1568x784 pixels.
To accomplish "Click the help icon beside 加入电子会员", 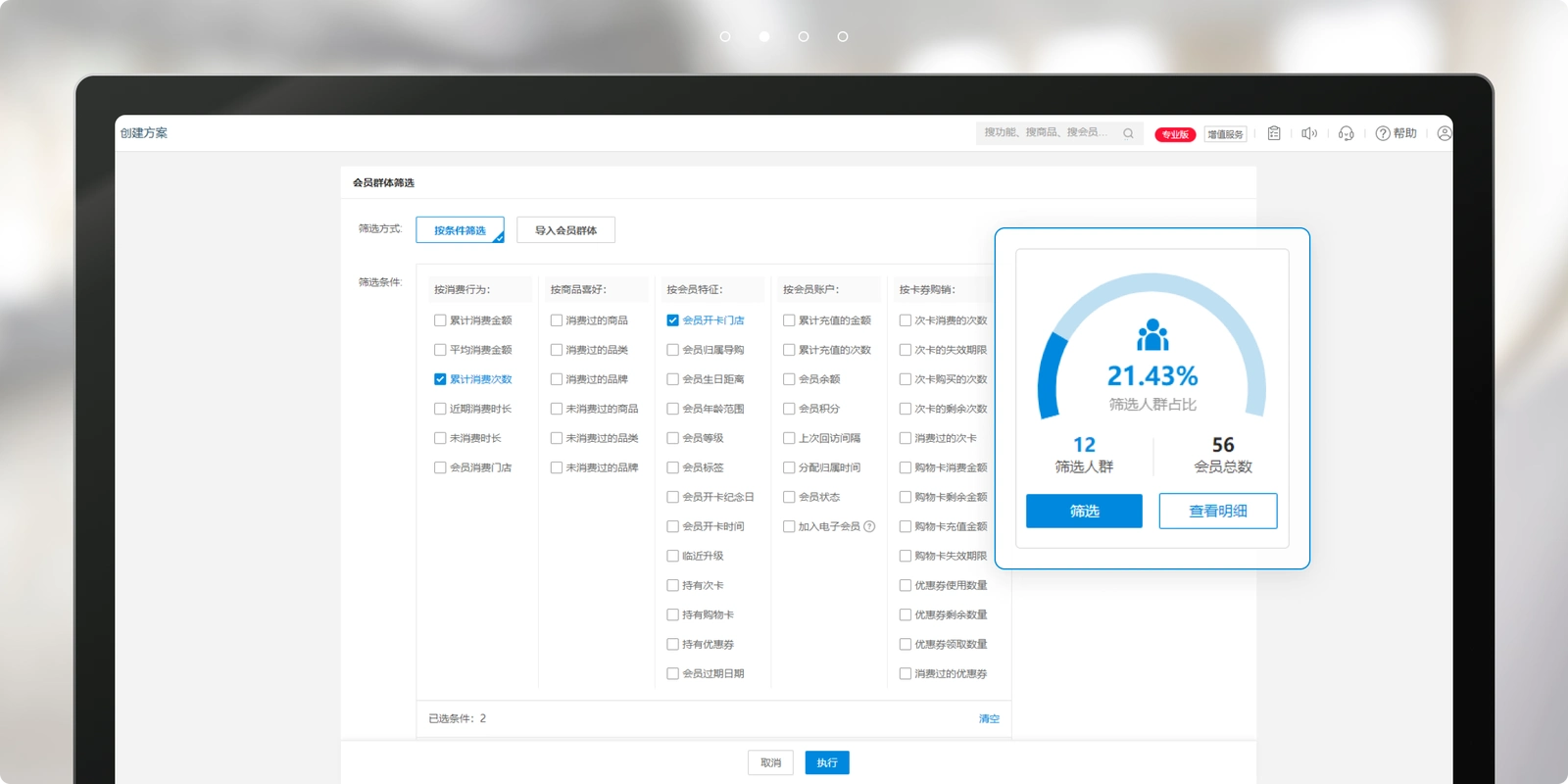I will pos(869,526).
